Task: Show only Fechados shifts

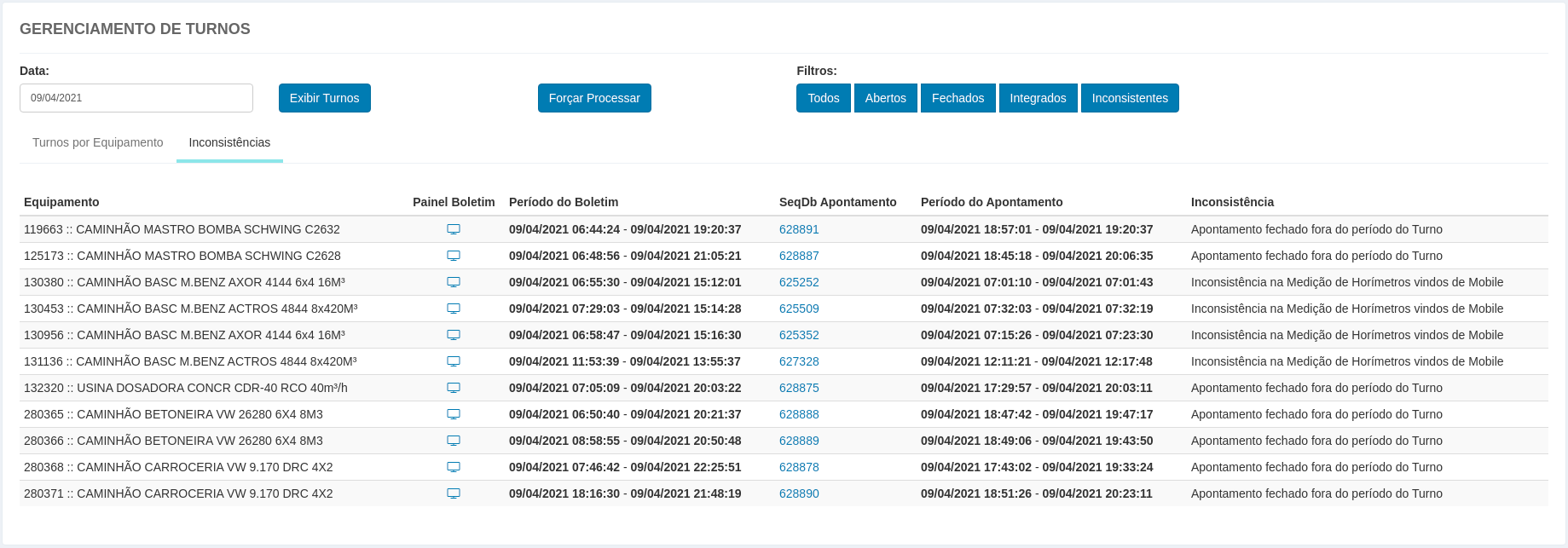Action: (958, 98)
